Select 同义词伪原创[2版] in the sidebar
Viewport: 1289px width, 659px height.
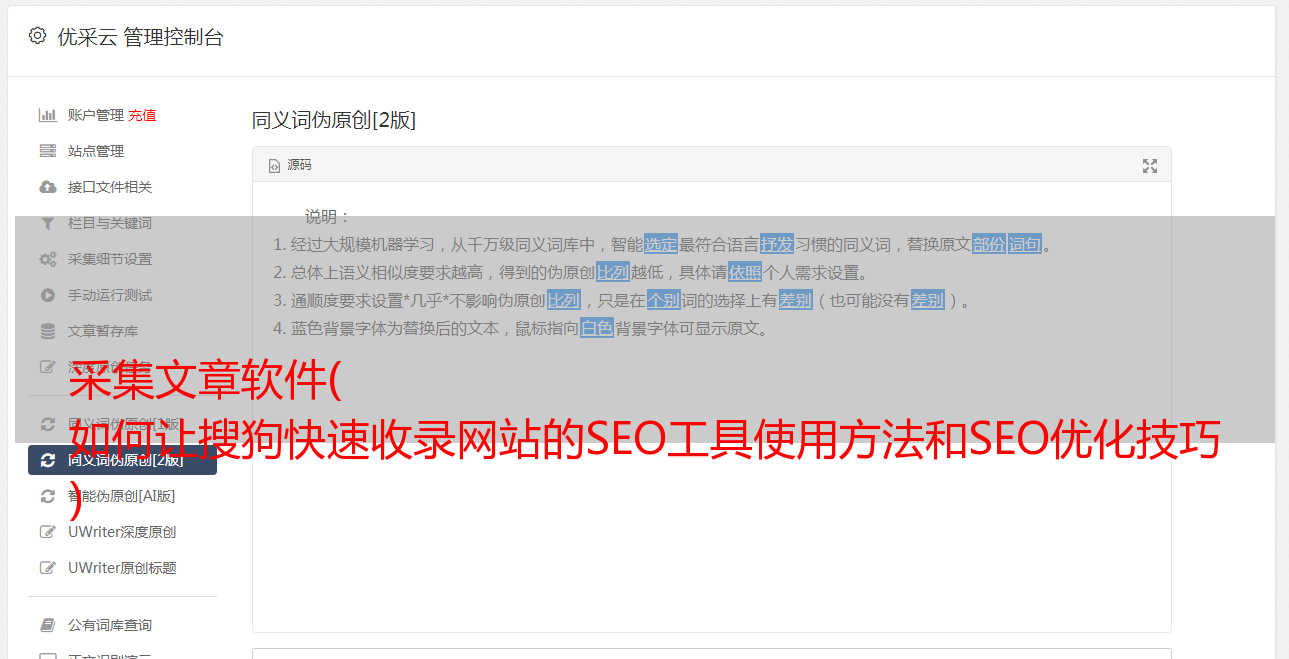point(122,460)
